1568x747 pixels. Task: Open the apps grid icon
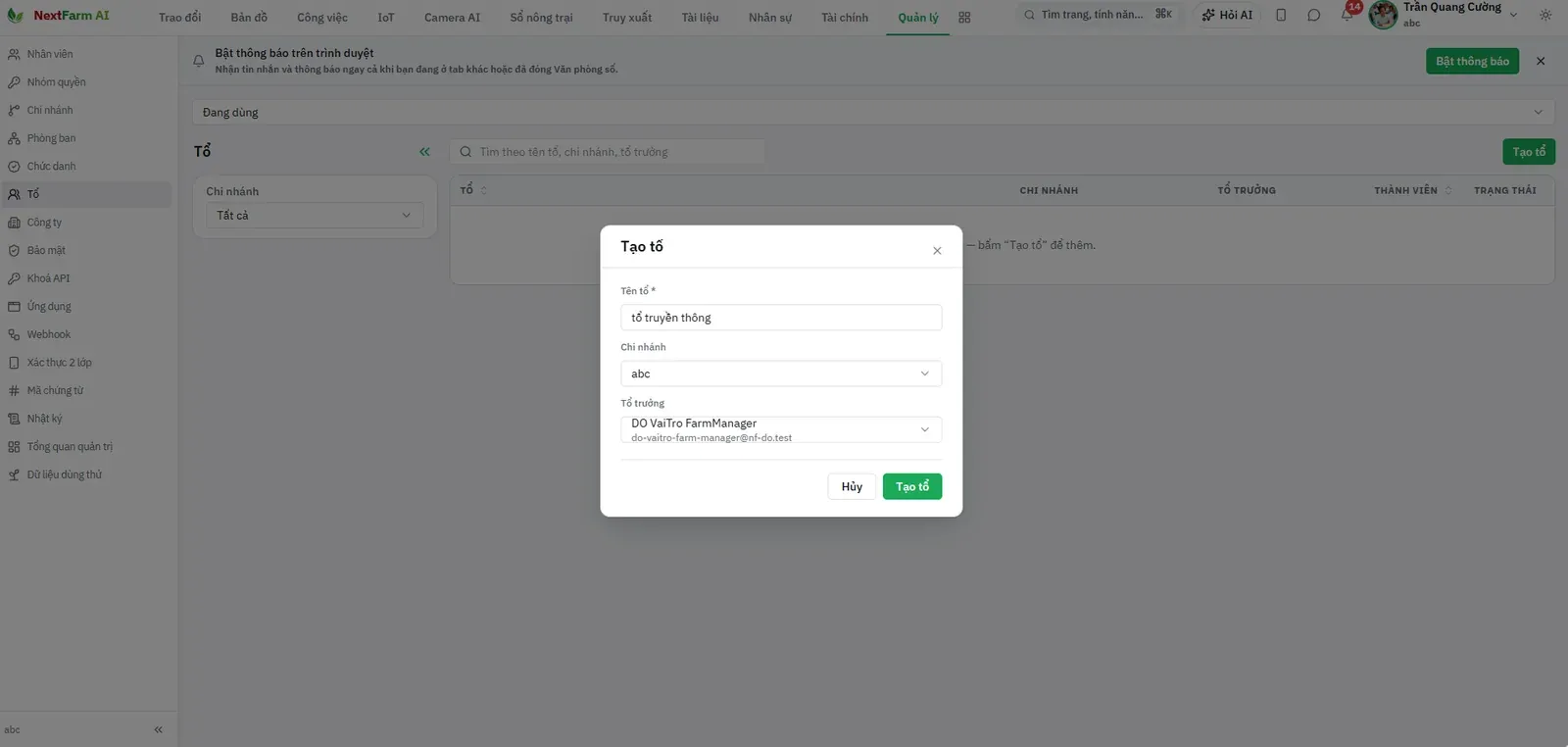click(964, 18)
